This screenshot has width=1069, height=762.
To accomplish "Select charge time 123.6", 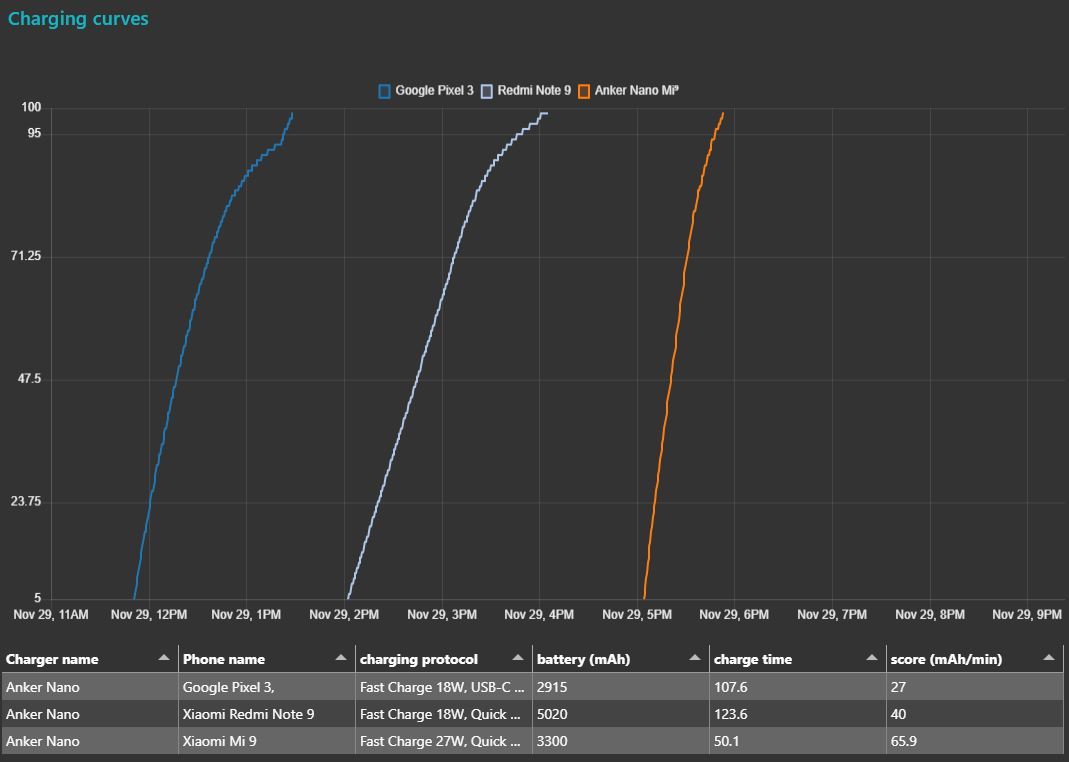I will tap(798, 714).
